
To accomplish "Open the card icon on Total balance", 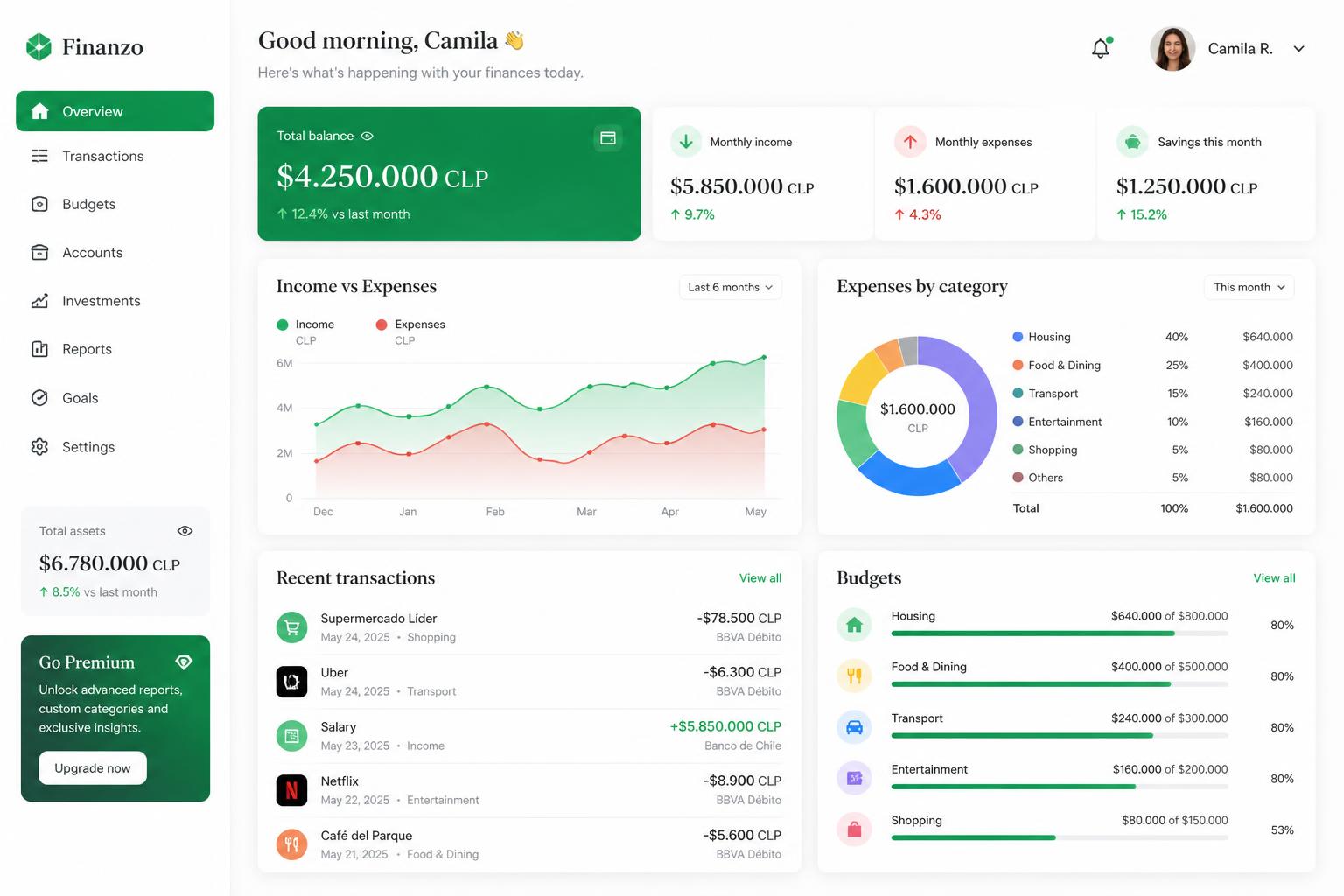I will [x=608, y=137].
